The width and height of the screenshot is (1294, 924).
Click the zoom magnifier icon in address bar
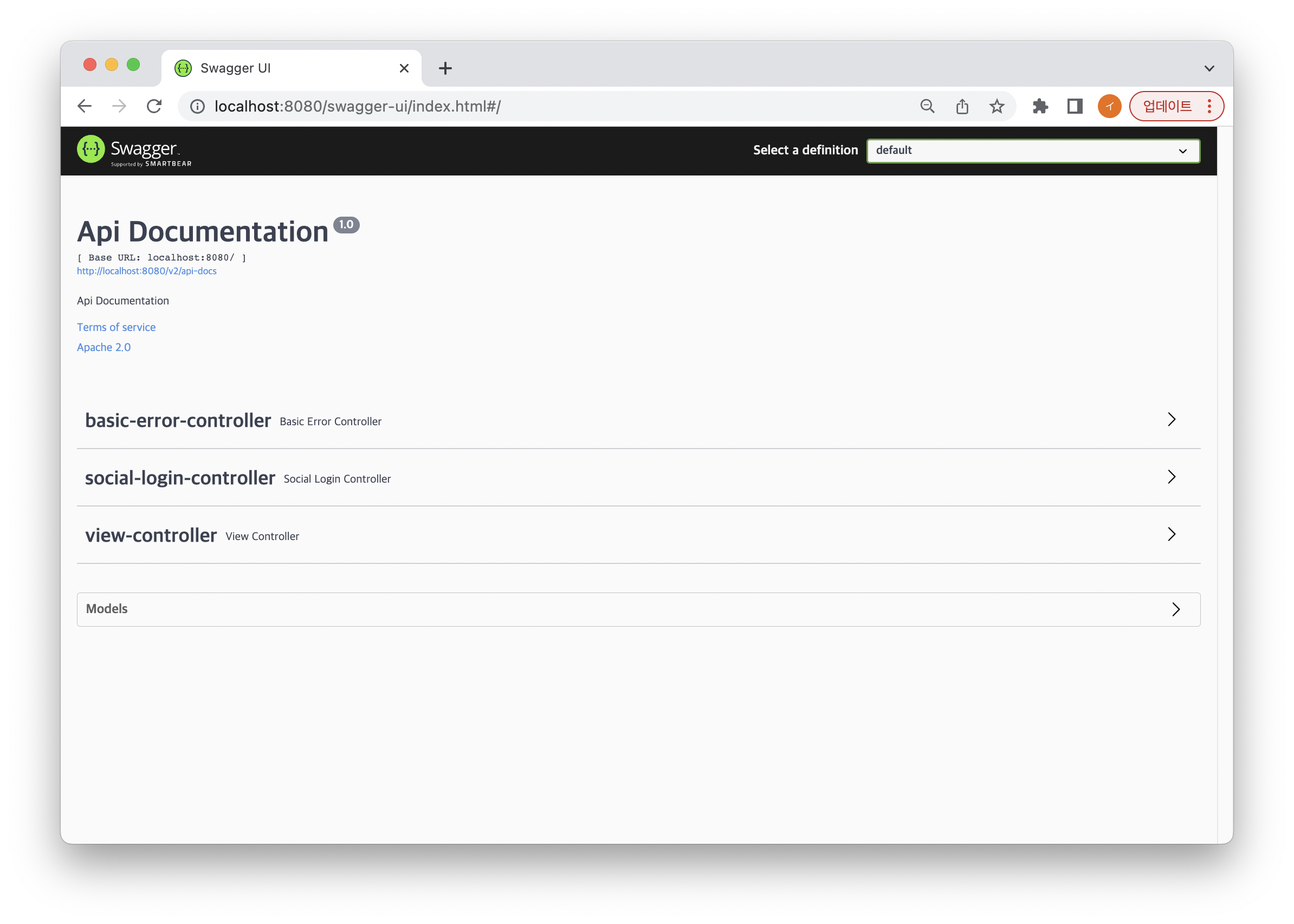(927, 106)
